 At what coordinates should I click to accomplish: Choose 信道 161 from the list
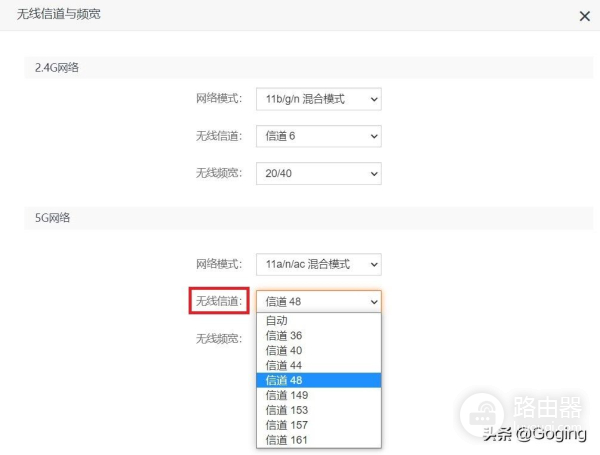point(319,440)
